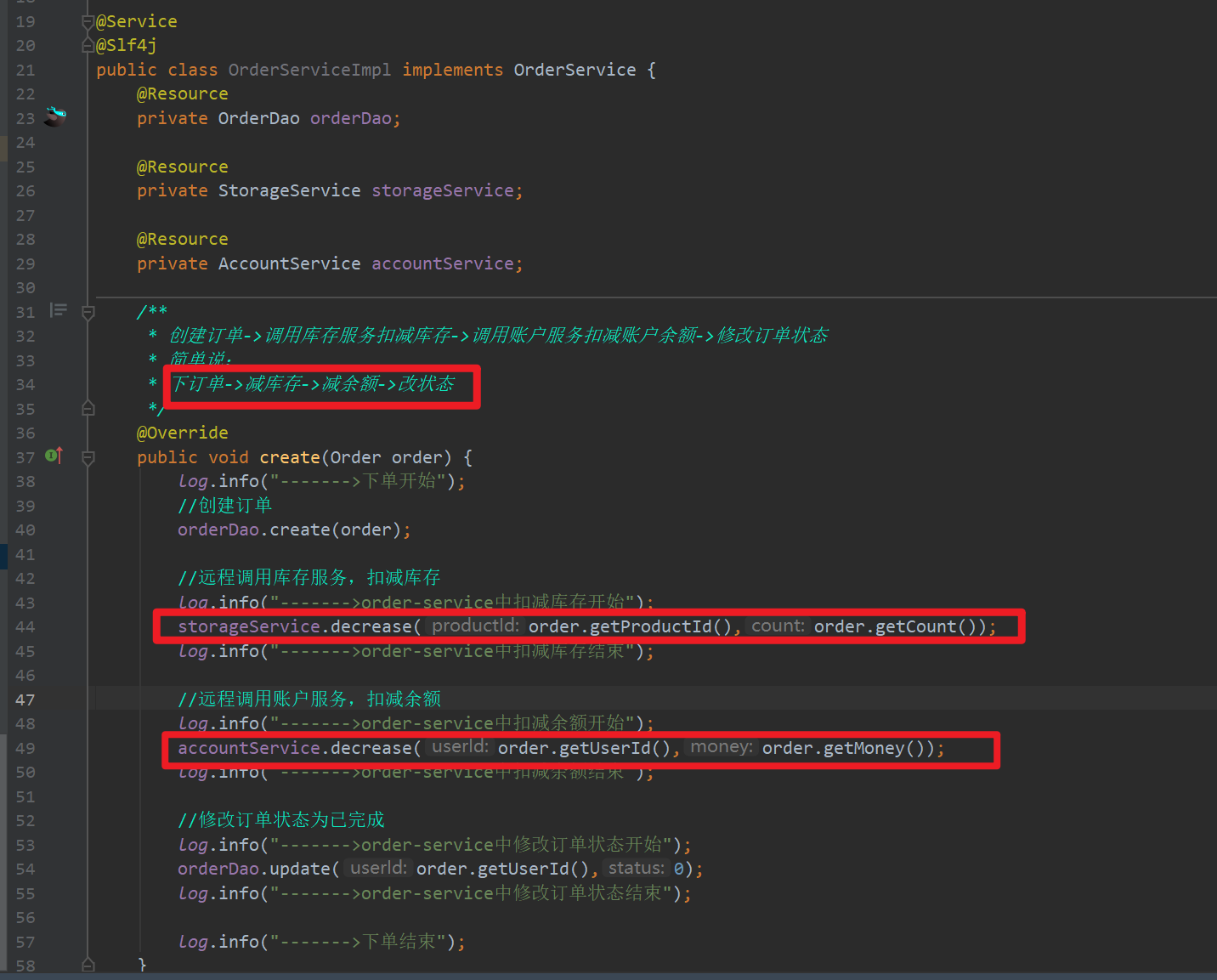Click the 'productId:' inlay hint
Viewport: 1217px width, 980px height.
(475, 626)
